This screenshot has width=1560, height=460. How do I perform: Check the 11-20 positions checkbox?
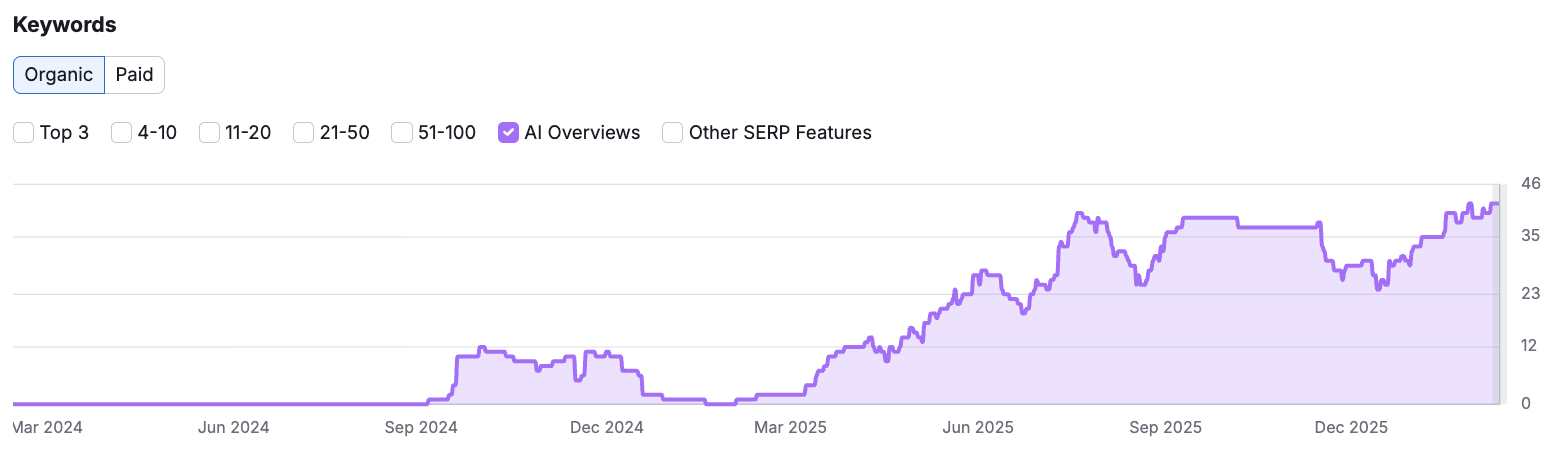coord(209,132)
